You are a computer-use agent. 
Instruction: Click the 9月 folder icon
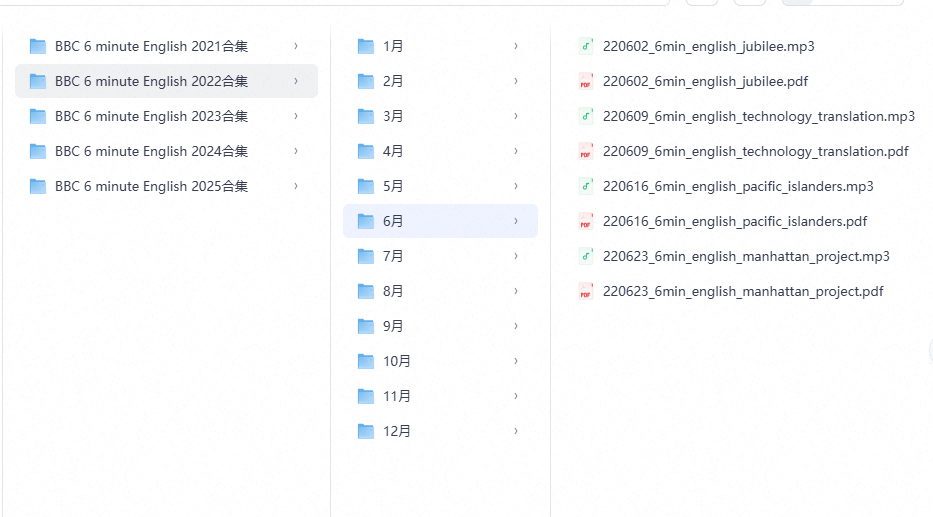(365, 327)
